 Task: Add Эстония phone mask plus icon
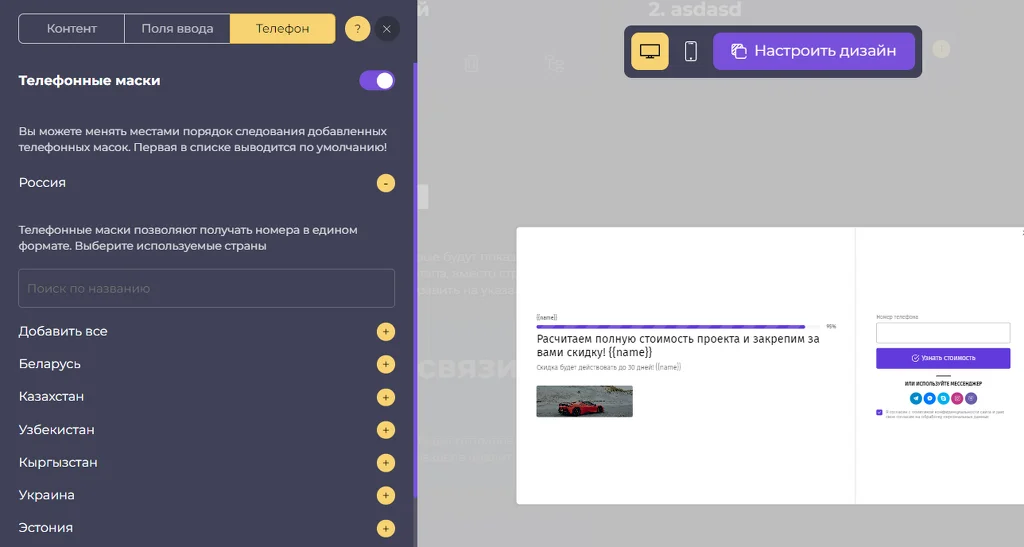pos(385,528)
